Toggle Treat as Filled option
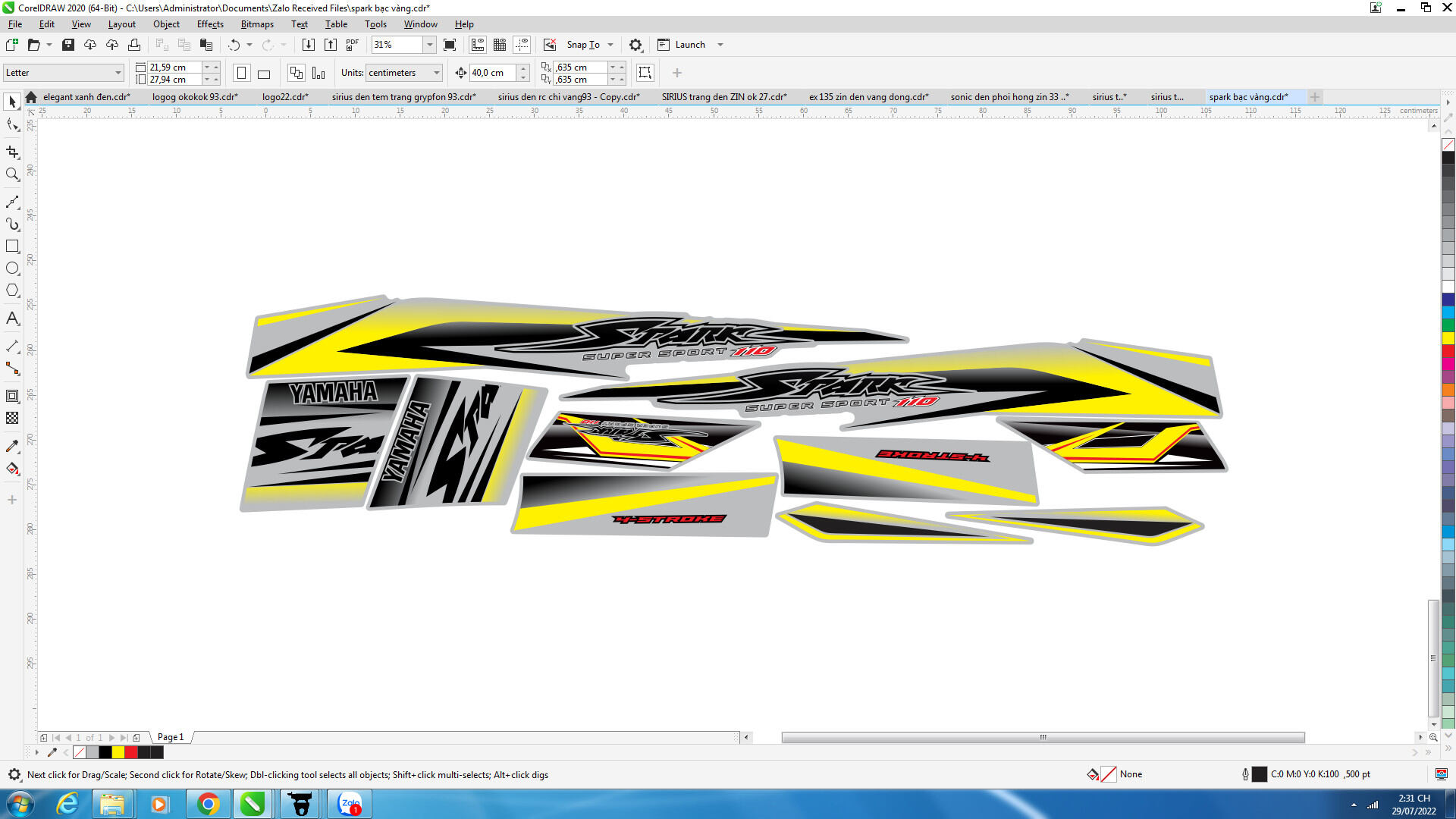This screenshot has height=819, width=1456. coord(645,73)
